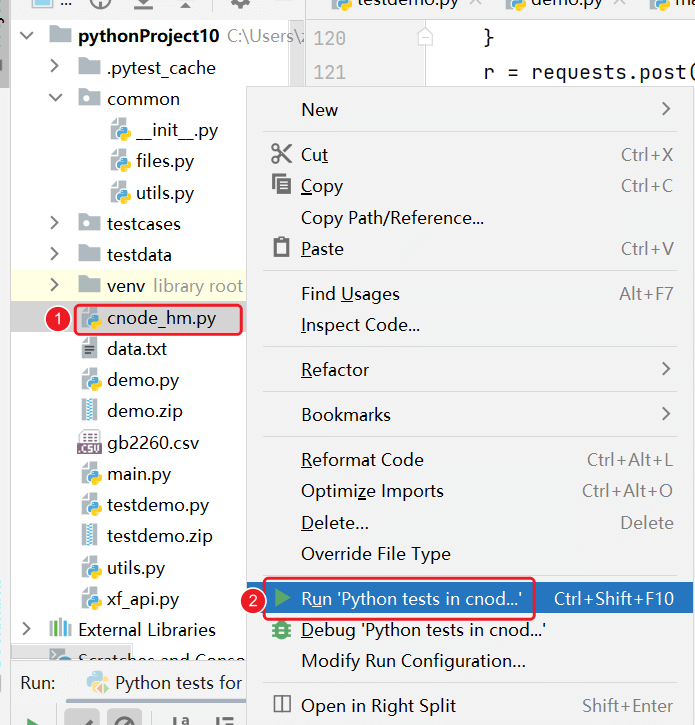Select xf_api.py file
The height and width of the screenshot is (725, 695).
coord(143,599)
